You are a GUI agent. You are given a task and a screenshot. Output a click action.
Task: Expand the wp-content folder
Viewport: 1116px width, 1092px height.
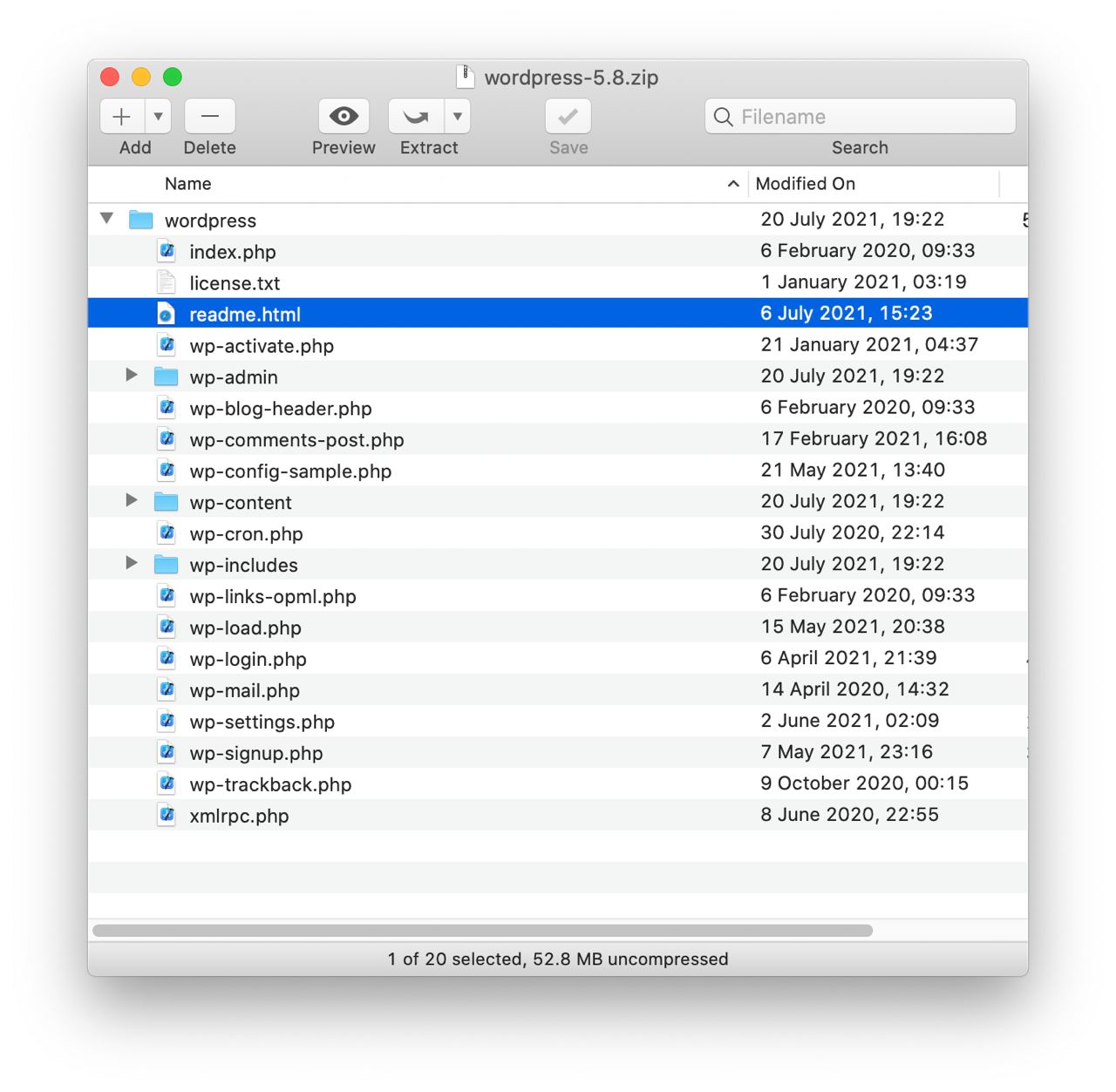[x=132, y=500]
